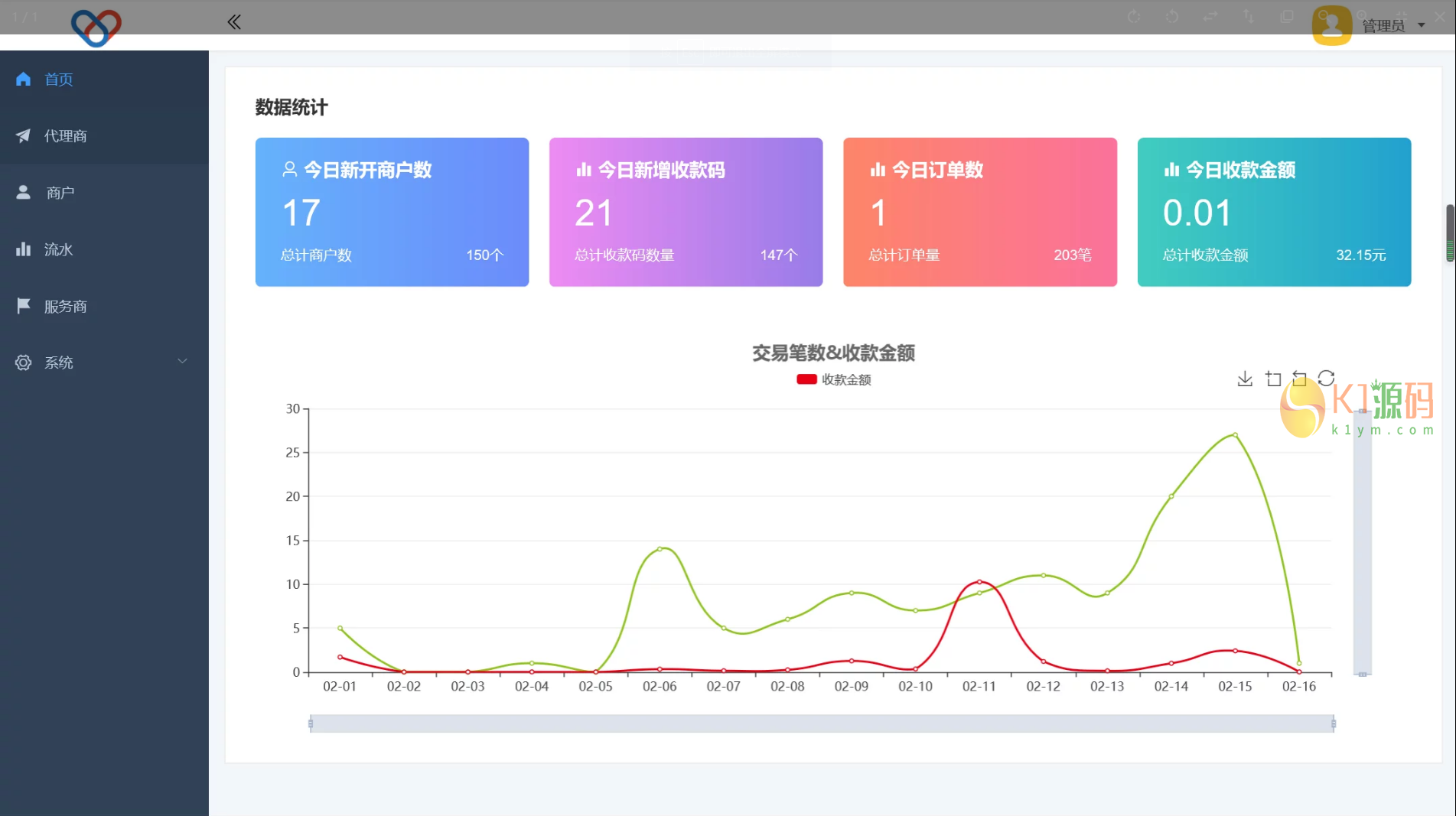
Task: Click the 总计收款码数量 label
Action: (624, 255)
